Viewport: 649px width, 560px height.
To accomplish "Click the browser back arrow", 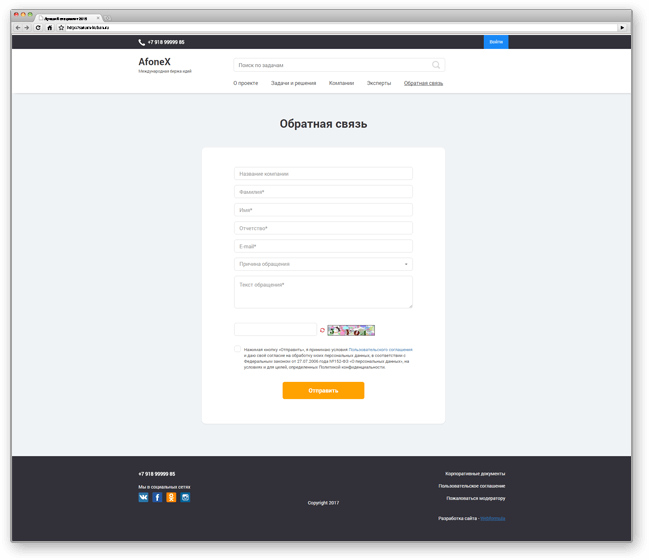I will point(17,28).
